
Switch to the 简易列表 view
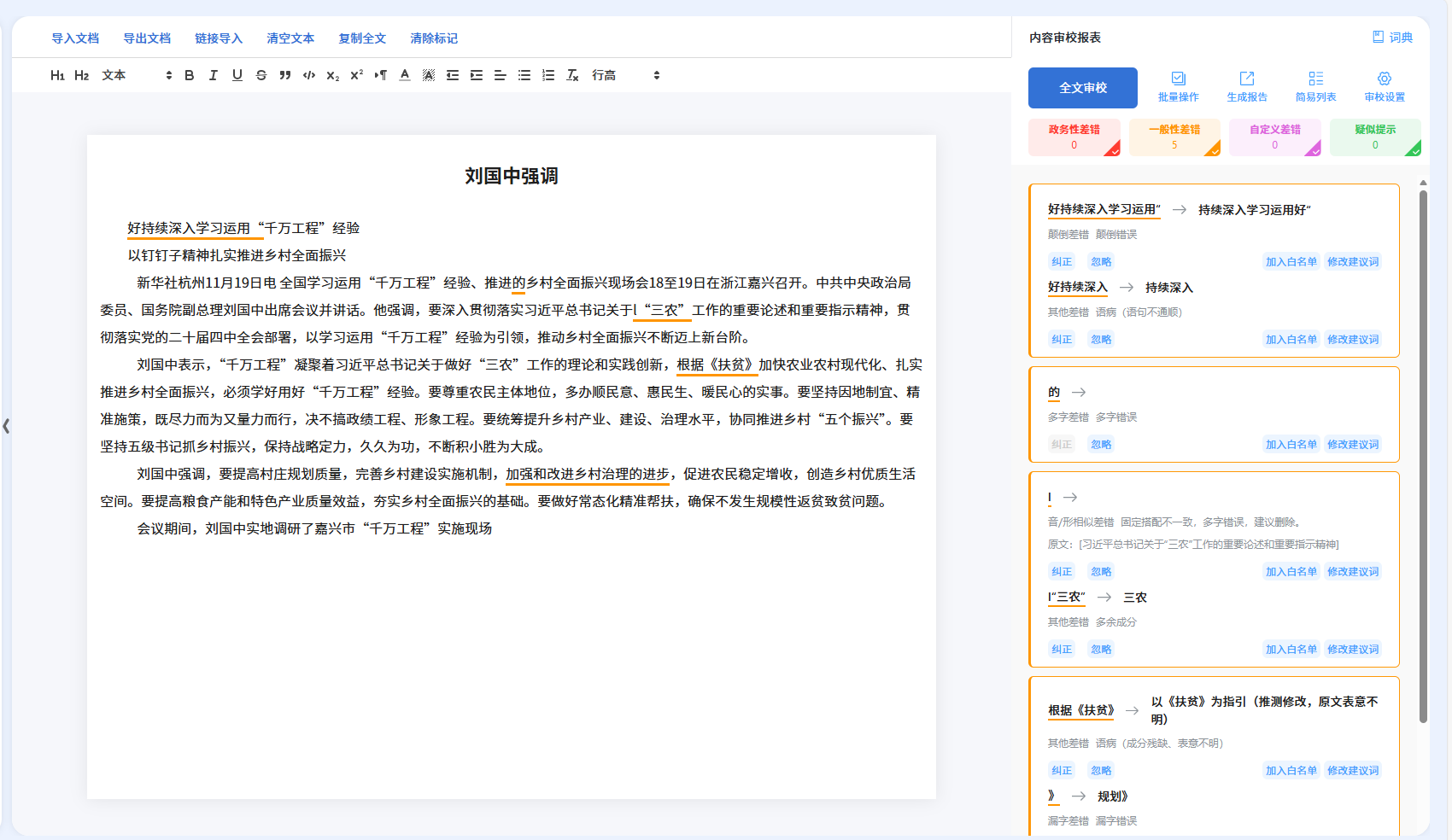click(x=1315, y=86)
